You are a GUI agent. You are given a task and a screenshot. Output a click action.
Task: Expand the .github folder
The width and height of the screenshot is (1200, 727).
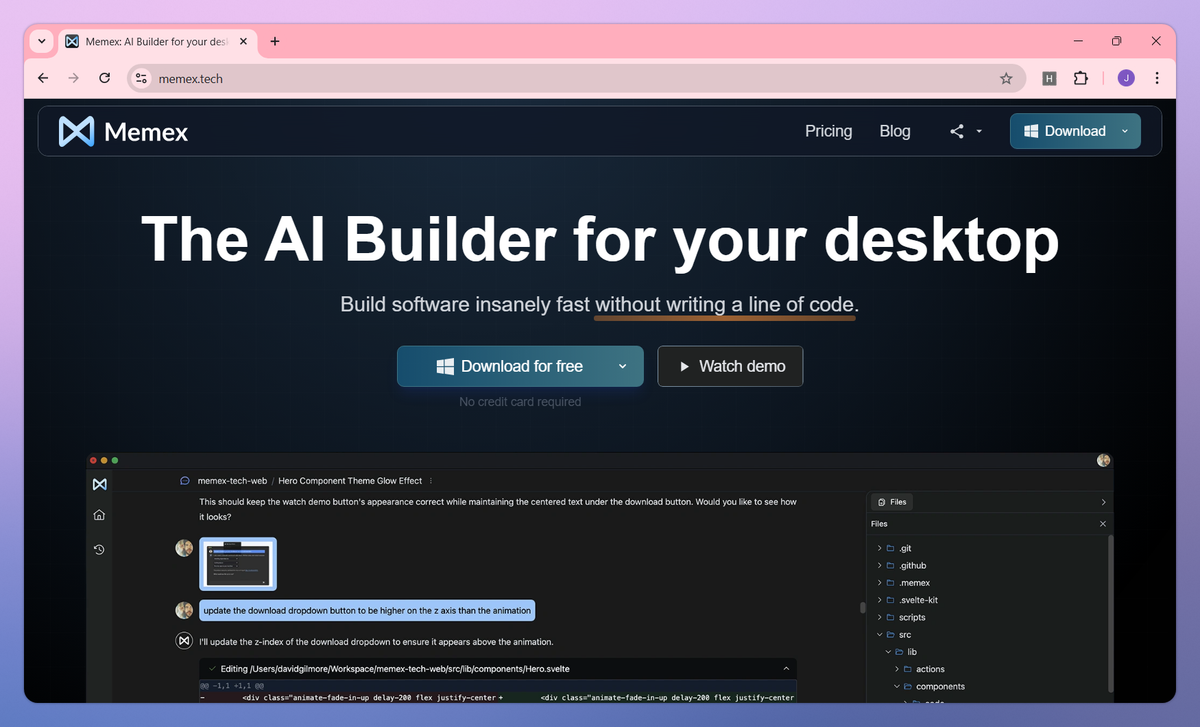coord(879,566)
